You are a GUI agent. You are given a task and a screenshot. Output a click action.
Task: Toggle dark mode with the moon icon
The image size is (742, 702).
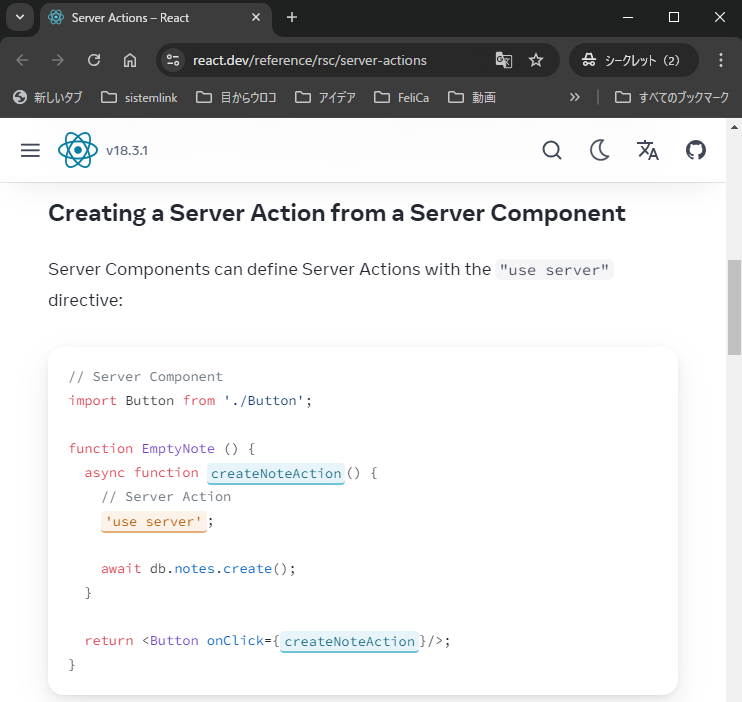600,151
